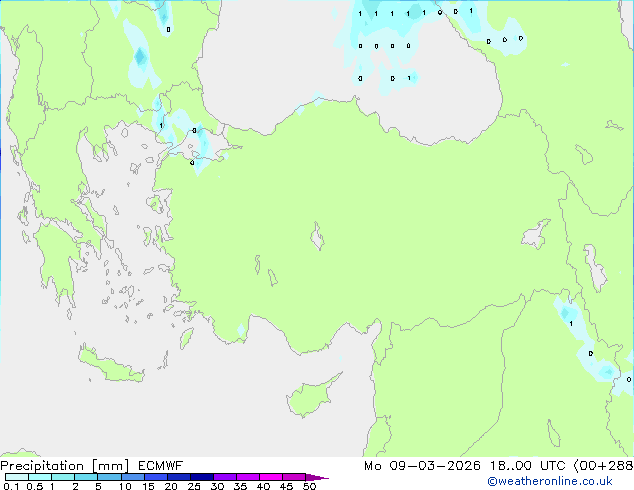Click the '18..00 UTC' time text
Image resolution: width=634 pixels, height=490 pixels.
click(x=527, y=466)
